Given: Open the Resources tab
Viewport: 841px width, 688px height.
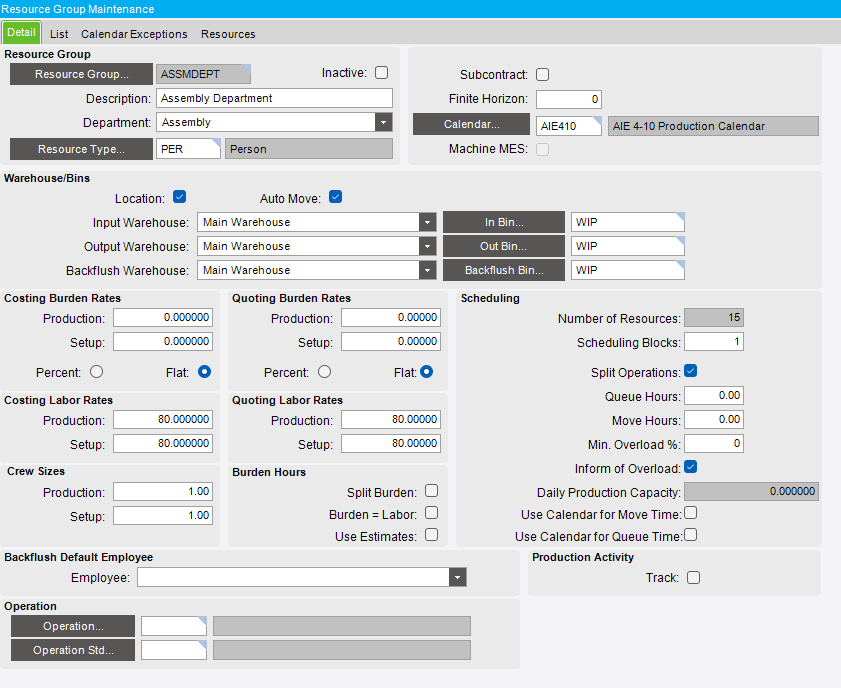Looking at the screenshot, I should click(228, 34).
